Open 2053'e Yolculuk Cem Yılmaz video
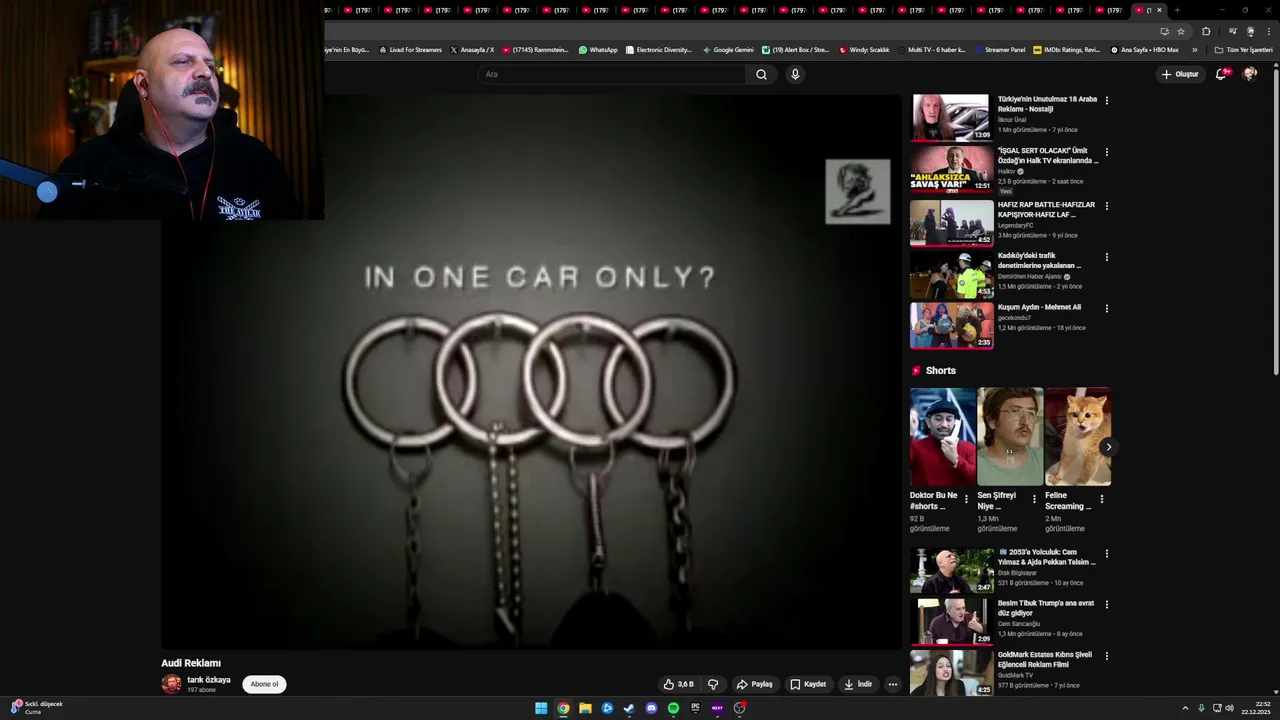 [950, 570]
